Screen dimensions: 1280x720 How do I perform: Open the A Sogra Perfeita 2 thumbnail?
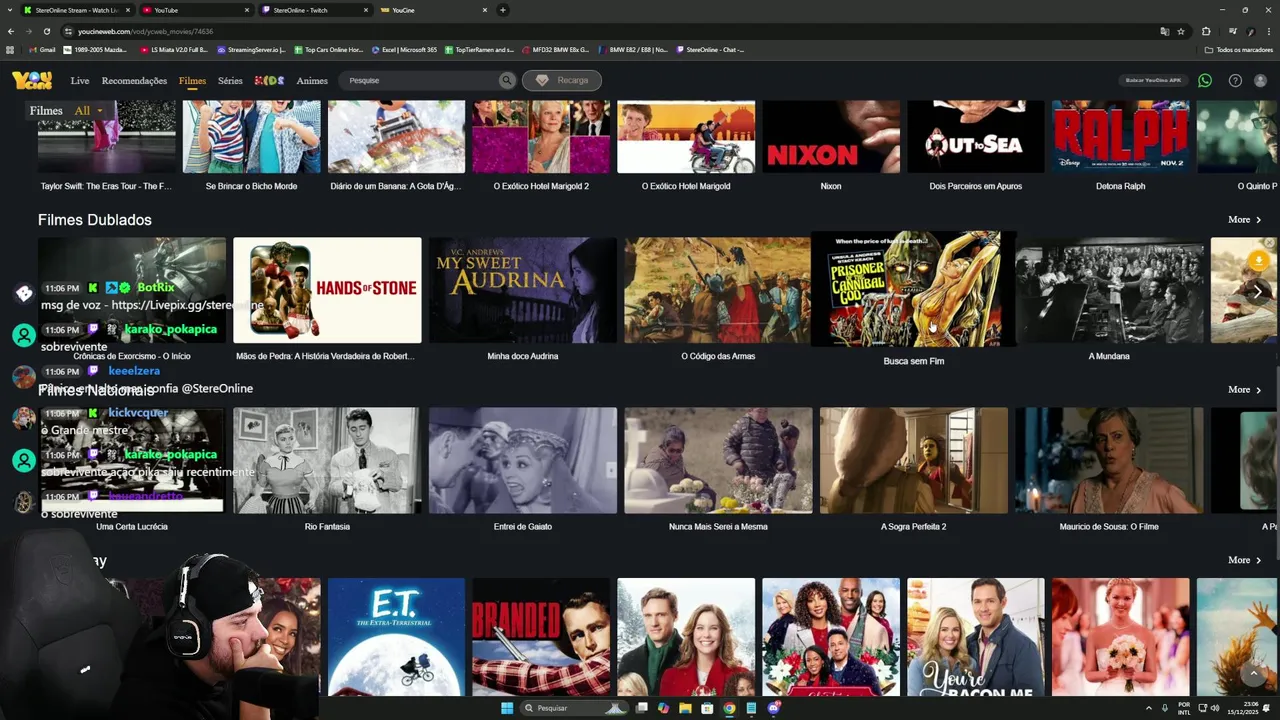point(914,461)
